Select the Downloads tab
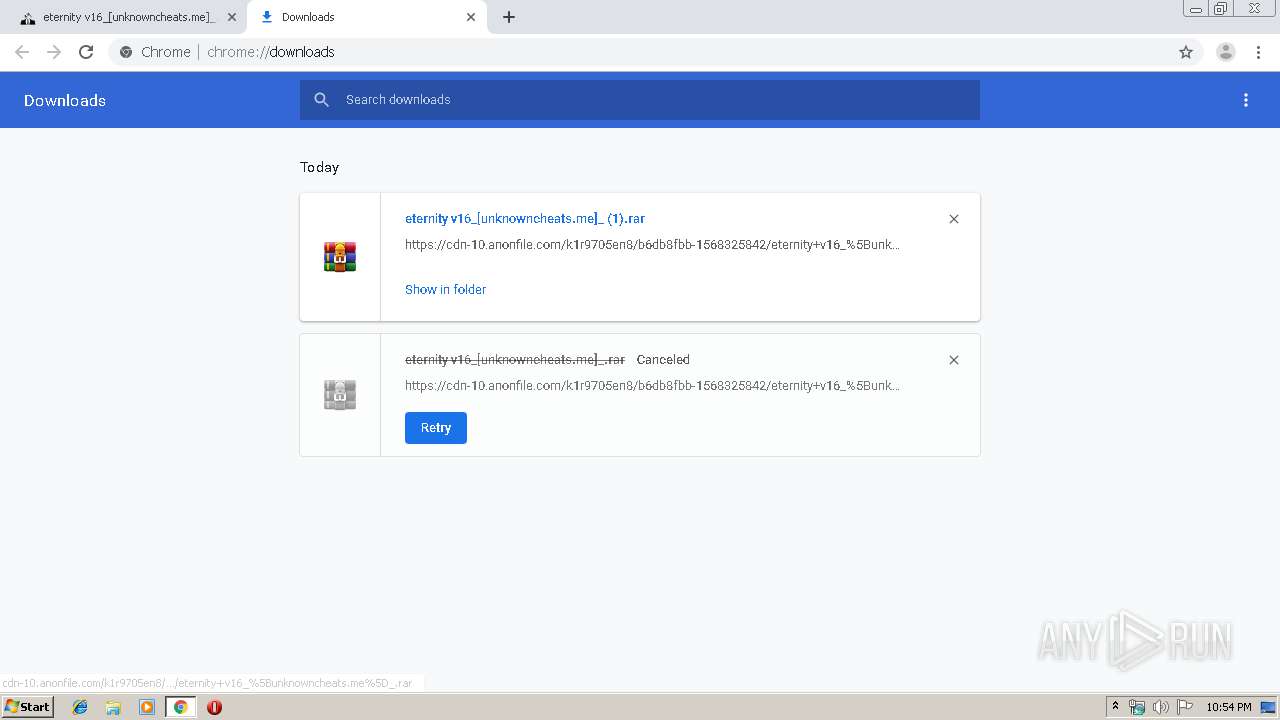Screen dimensions: 1280x720 [x=366, y=17]
